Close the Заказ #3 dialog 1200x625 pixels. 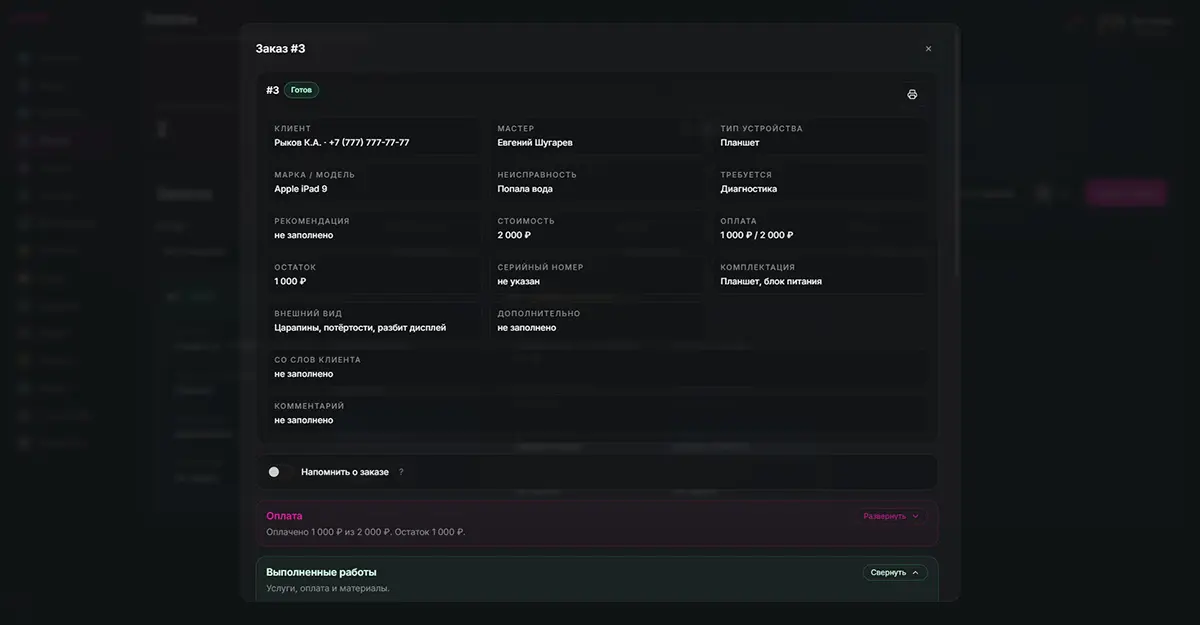pos(928,48)
